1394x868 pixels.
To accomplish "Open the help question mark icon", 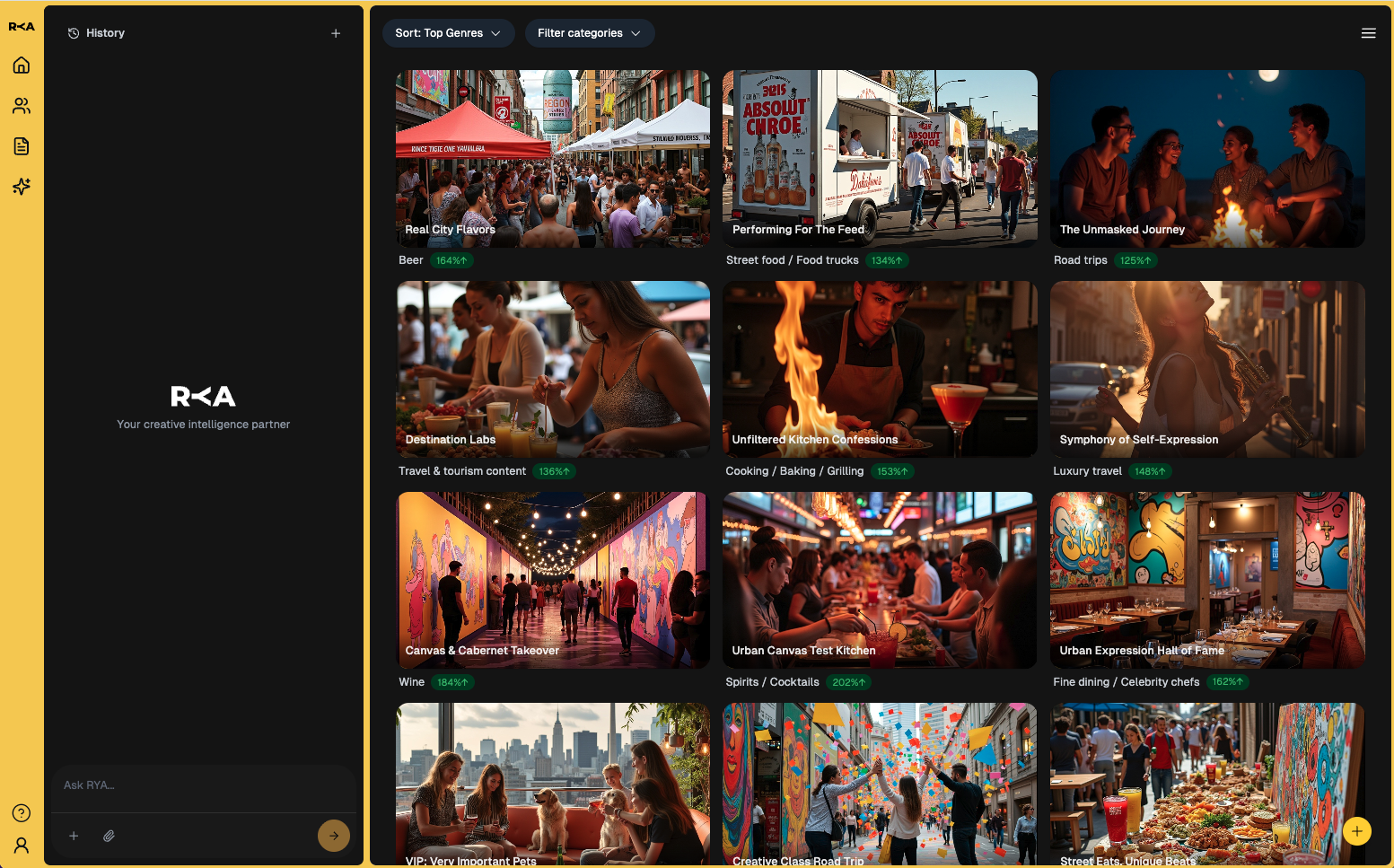I will tap(22, 813).
